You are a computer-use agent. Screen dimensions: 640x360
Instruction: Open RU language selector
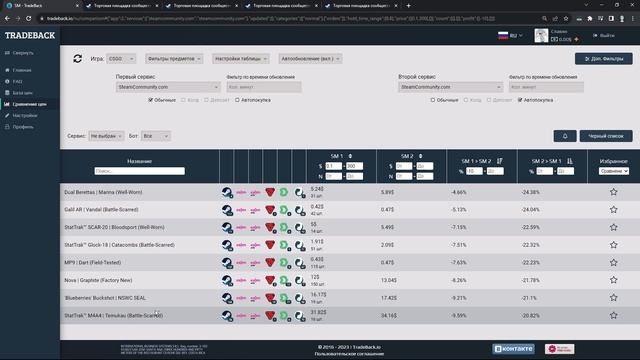point(510,36)
